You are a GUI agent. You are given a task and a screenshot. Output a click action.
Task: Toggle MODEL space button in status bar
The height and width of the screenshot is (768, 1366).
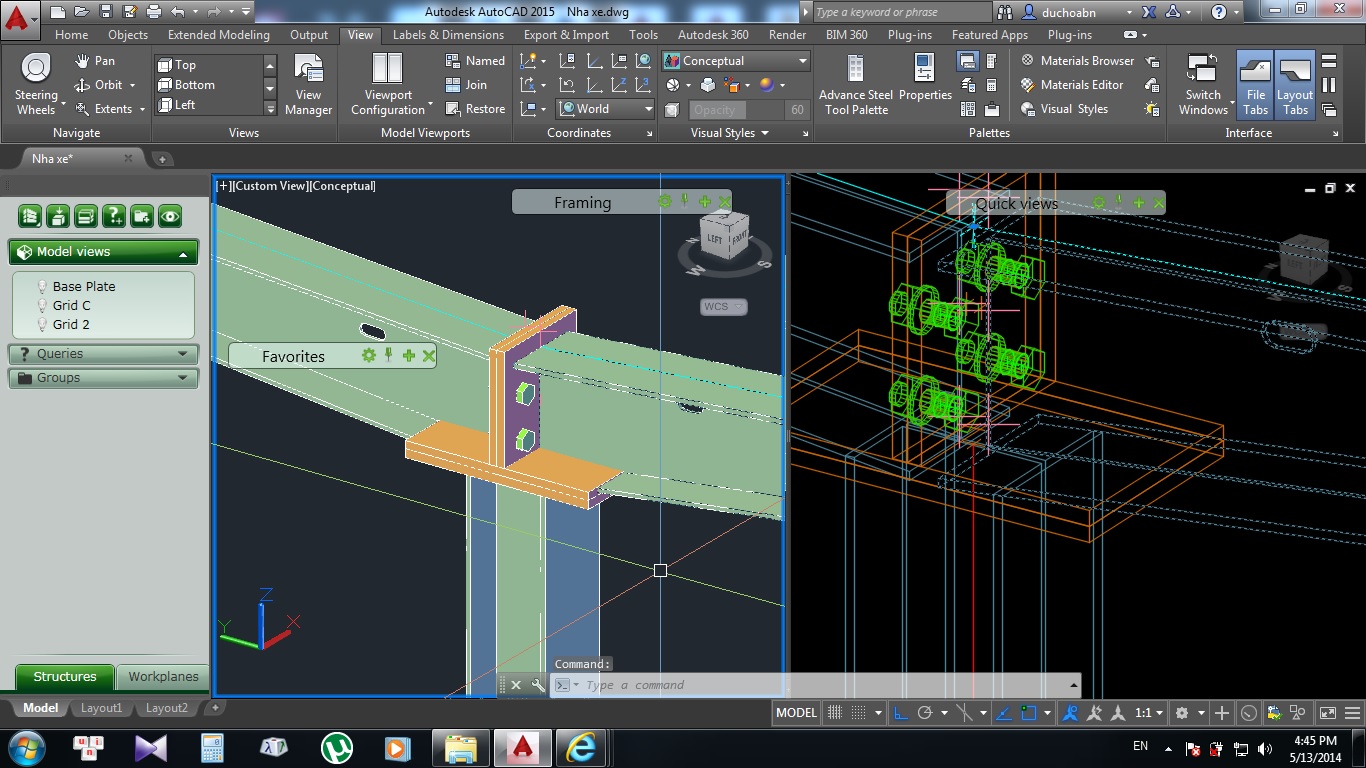(x=796, y=713)
